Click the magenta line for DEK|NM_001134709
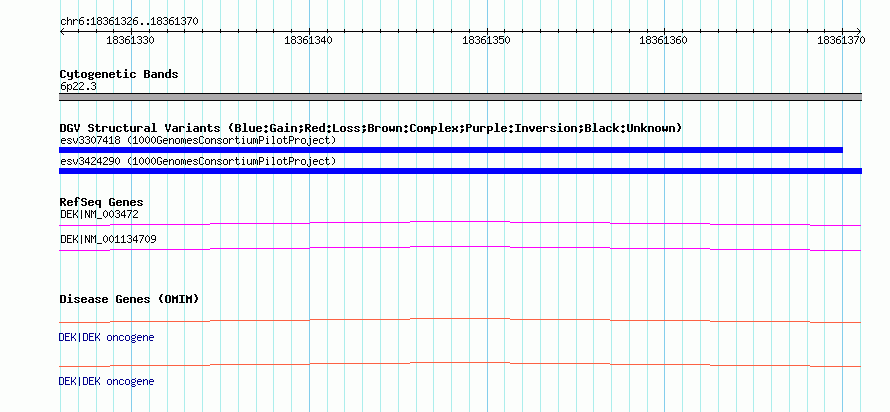 460,248
